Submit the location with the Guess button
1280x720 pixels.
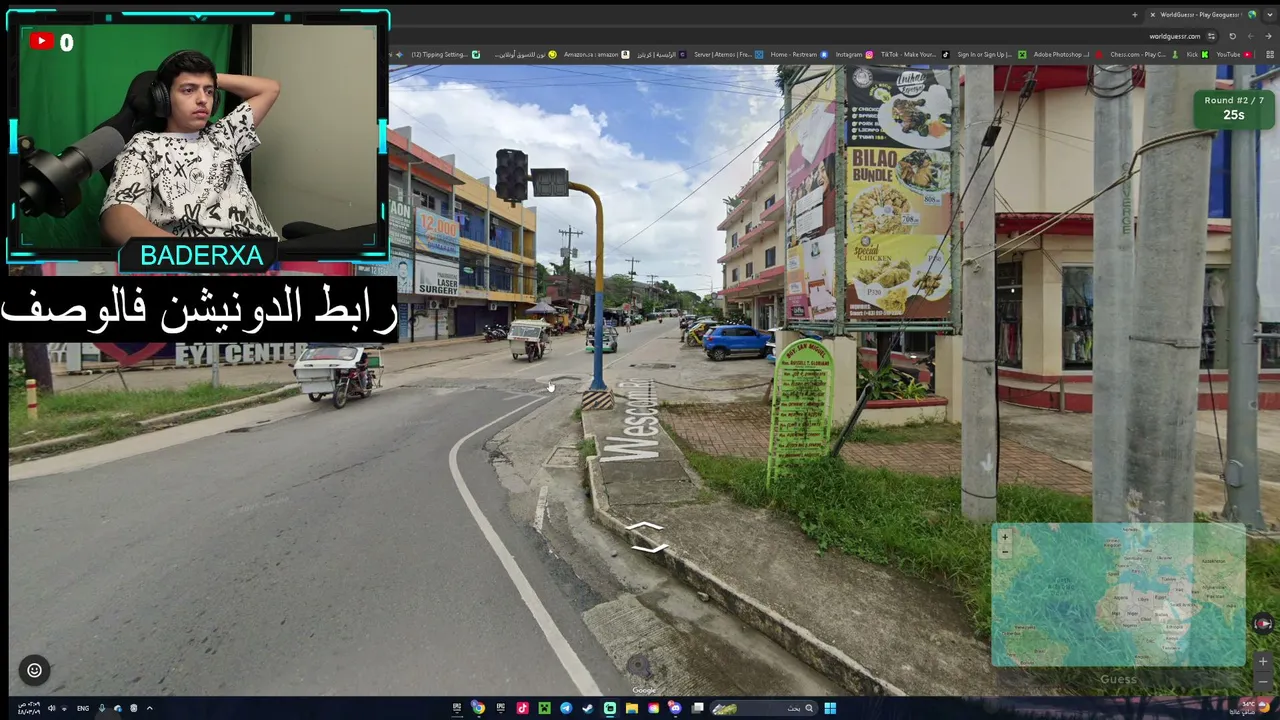coord(1118,680)
